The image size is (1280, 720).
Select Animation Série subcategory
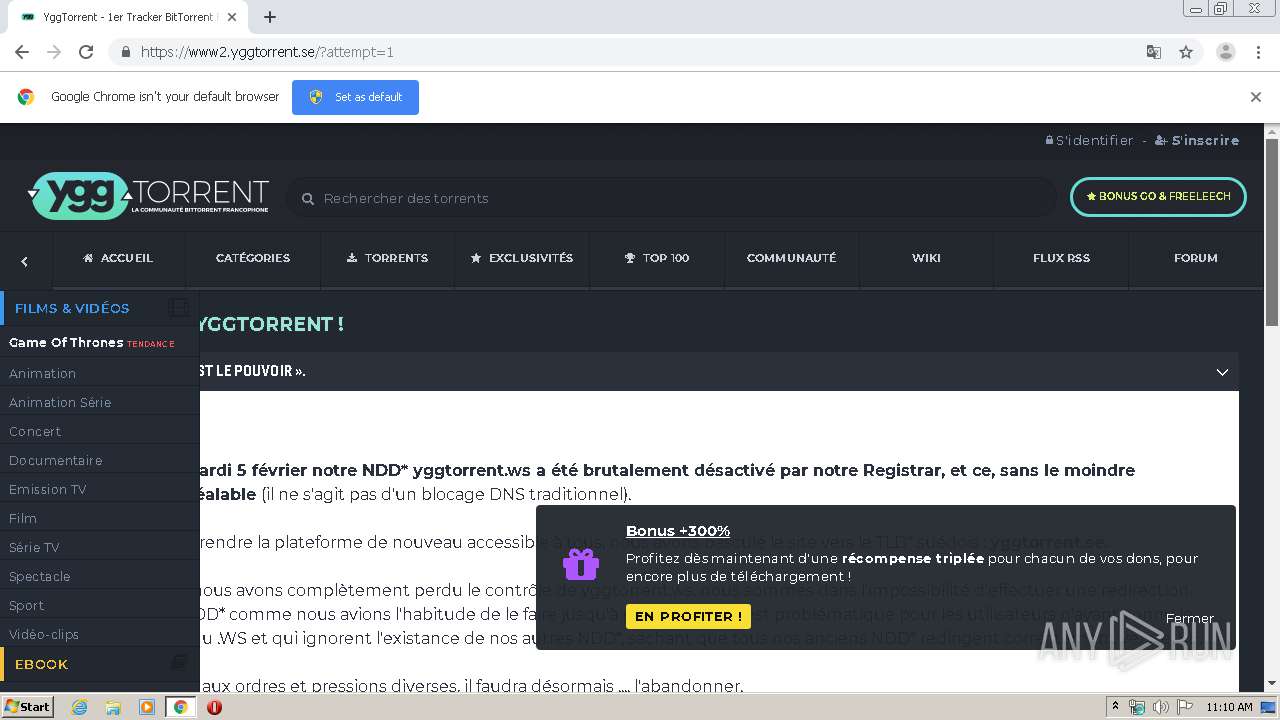coord(60,402)
